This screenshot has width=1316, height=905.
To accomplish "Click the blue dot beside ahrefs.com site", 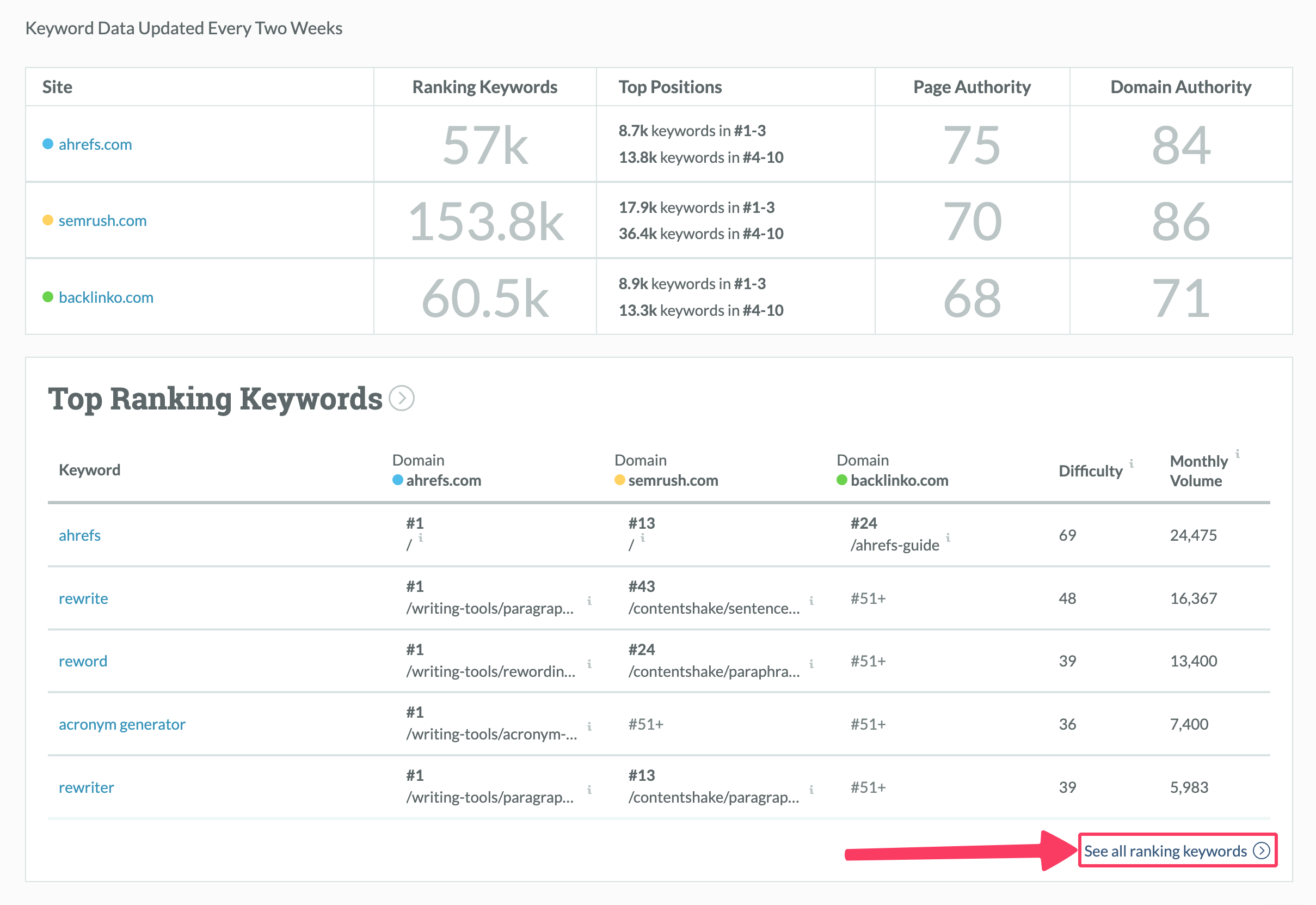I will pyautogui.click(x=48, y=144).
